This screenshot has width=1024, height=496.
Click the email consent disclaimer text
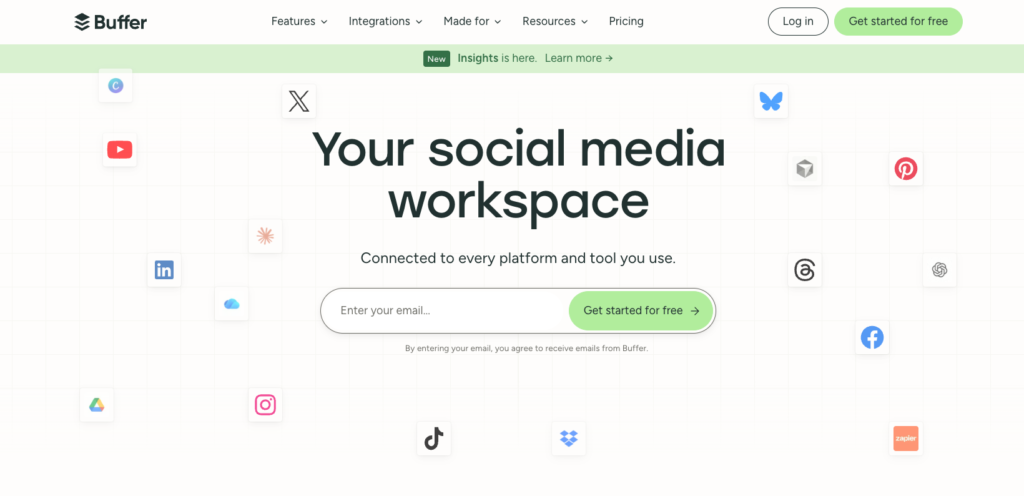[526, 349]
